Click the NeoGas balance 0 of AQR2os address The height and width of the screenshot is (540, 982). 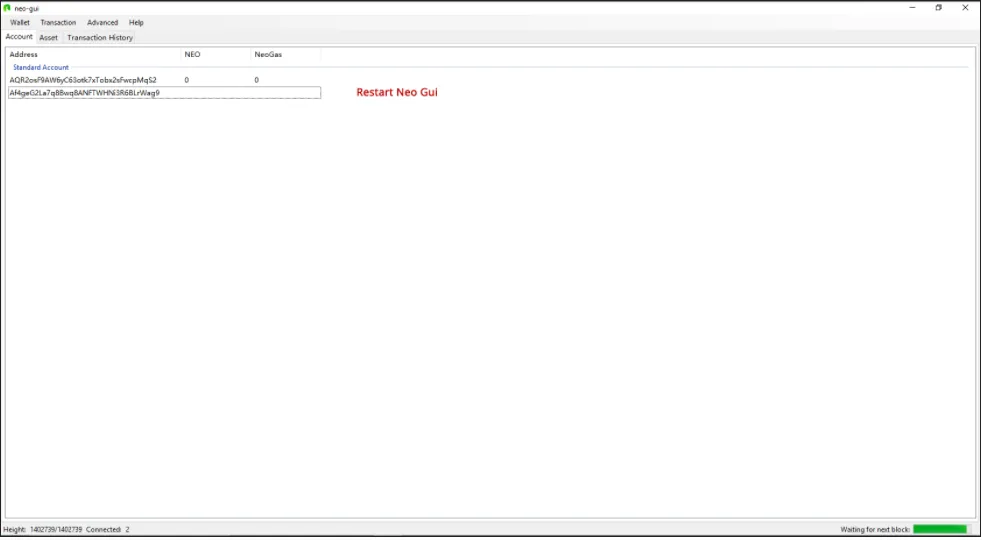[257, 80]
